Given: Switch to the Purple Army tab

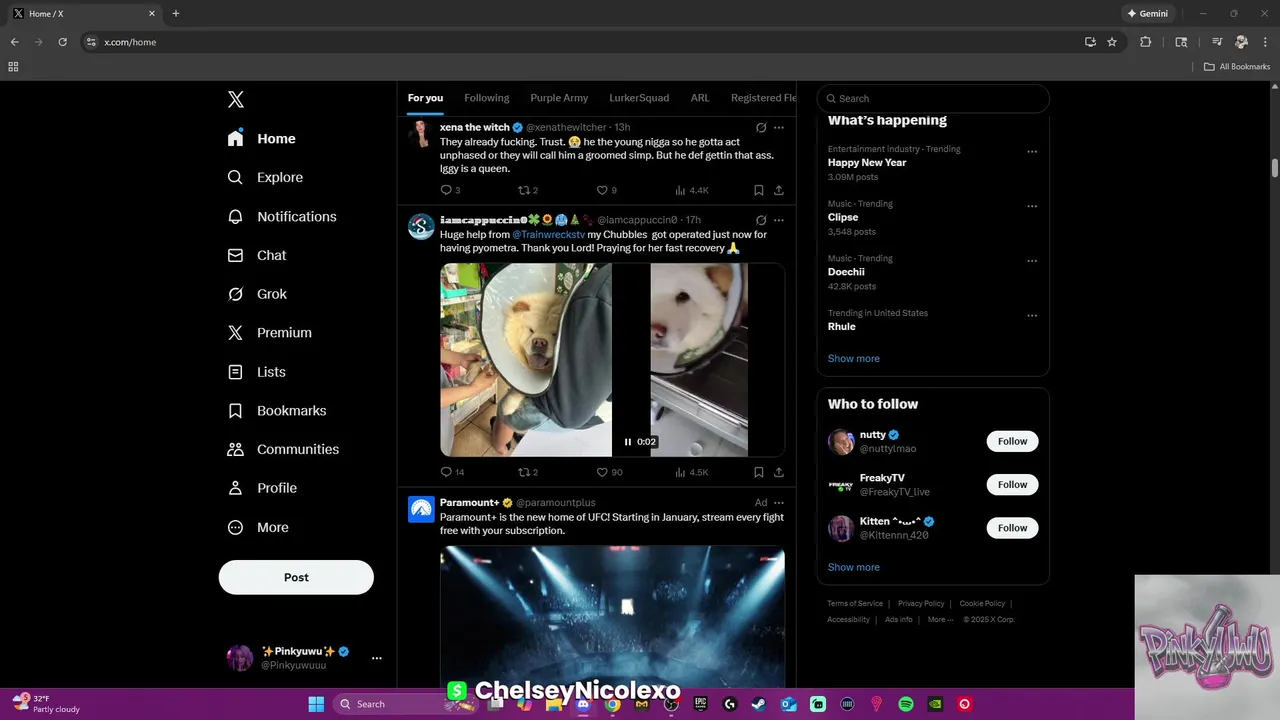Looking at the screenshot, I should point(559,98).
